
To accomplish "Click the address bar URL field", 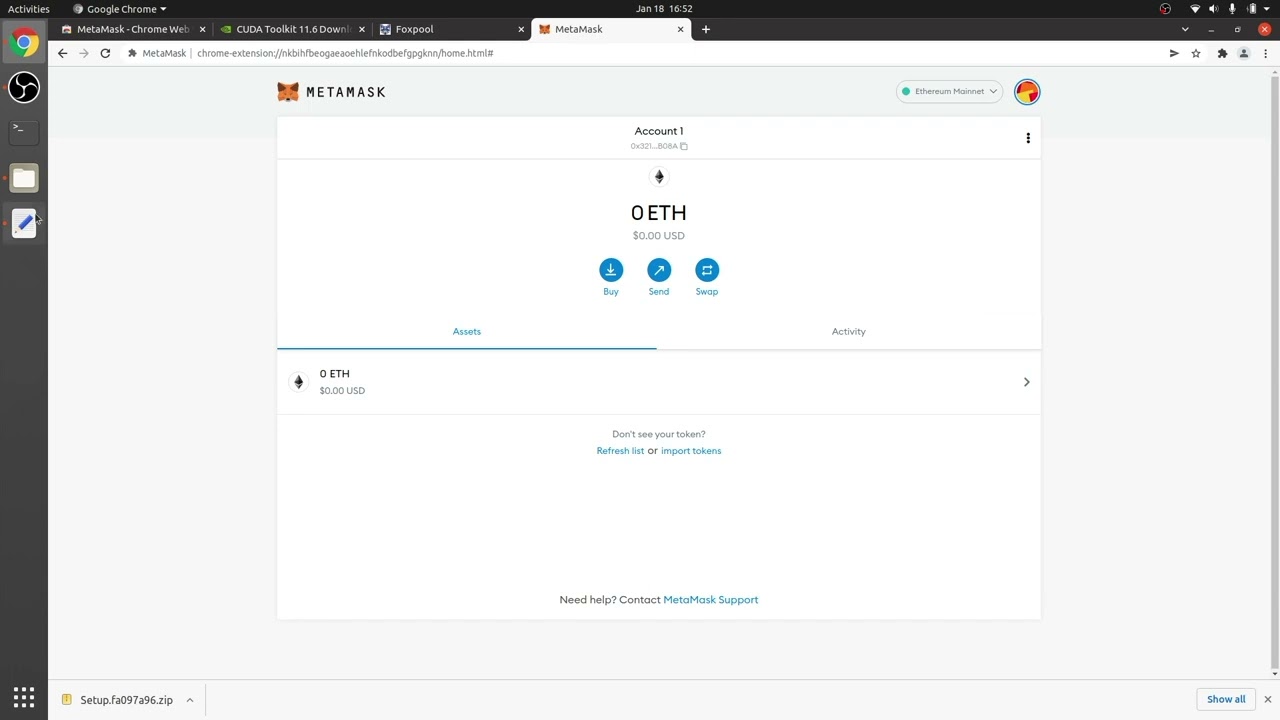I will [640, 53].
